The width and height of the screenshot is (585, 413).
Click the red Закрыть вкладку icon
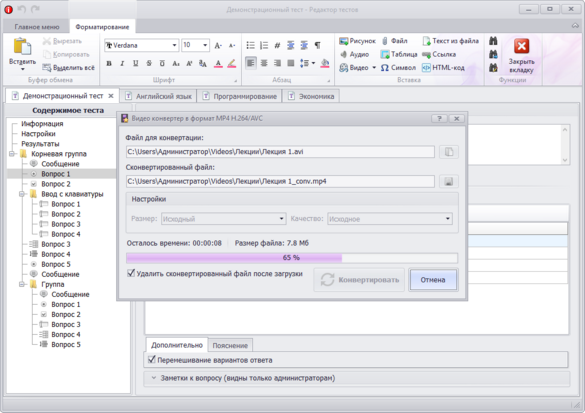[x=521, y=46]
